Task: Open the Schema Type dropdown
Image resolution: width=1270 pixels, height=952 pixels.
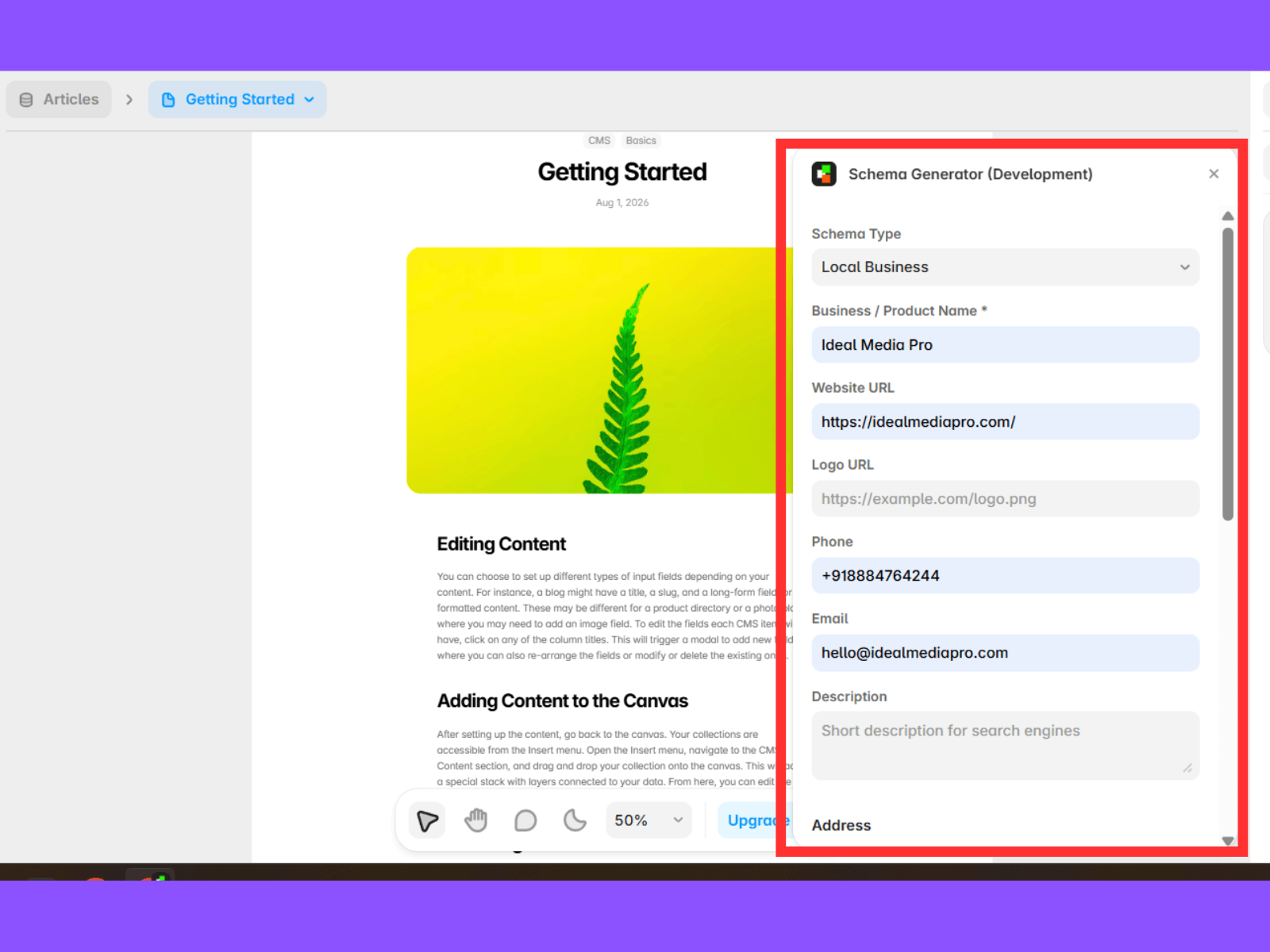Action: click(1005, 267)
